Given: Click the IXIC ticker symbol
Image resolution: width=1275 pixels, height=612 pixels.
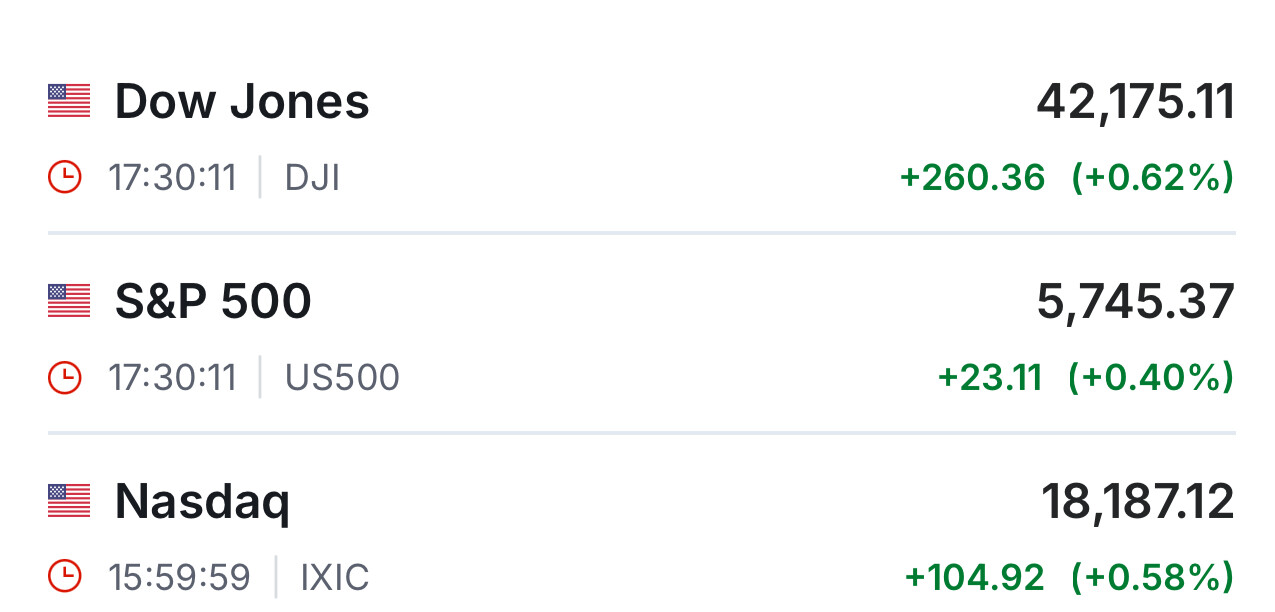Looking at the screenshot, I should 334,578.
